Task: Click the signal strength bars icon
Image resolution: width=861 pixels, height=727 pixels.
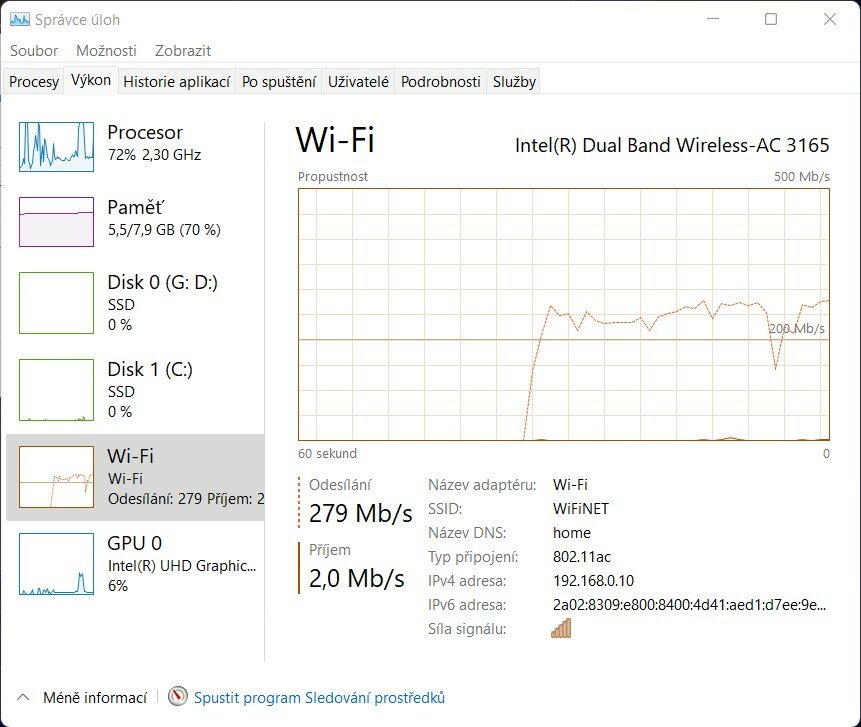Action: point(561,628)
